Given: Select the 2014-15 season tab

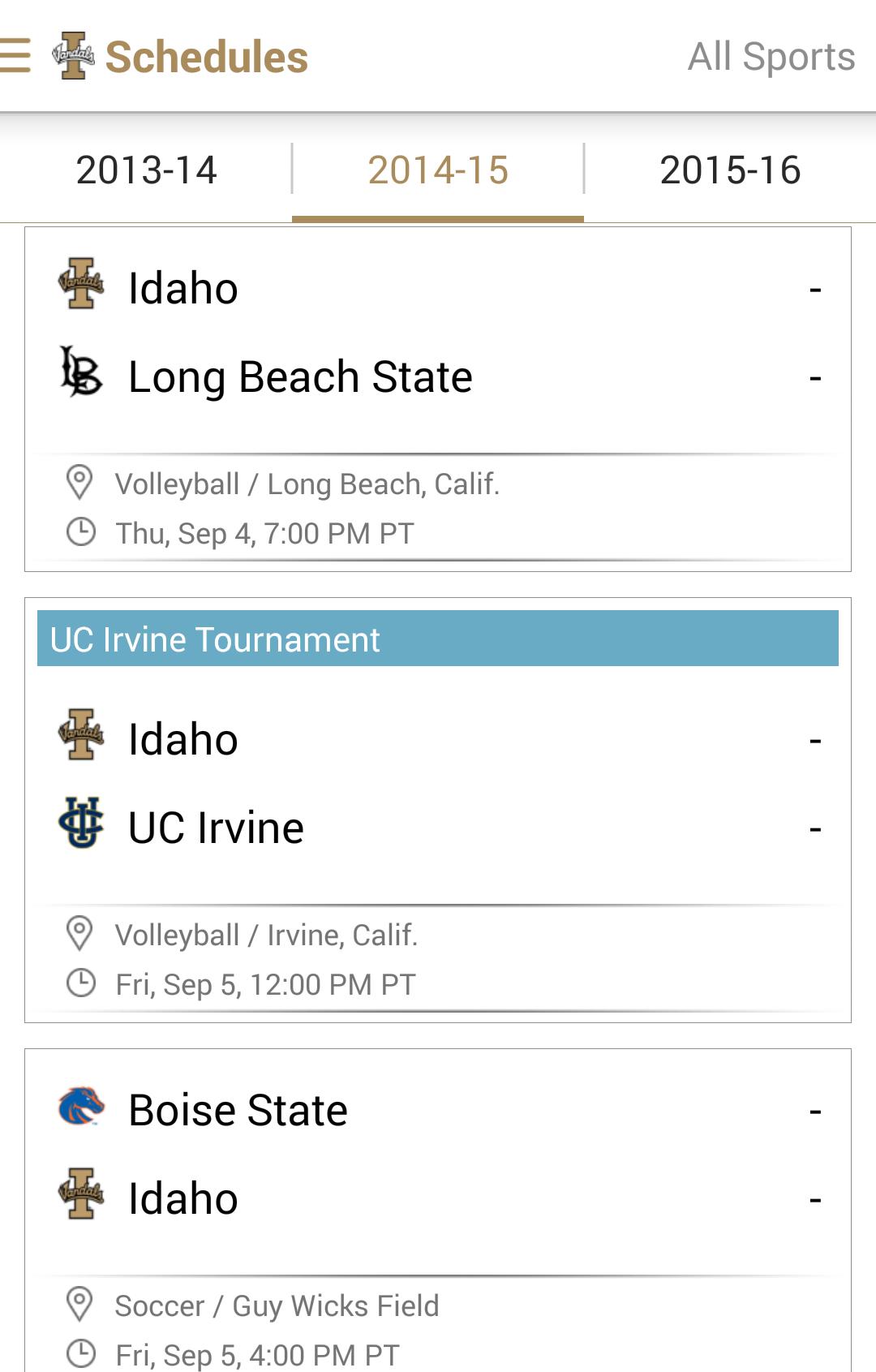Looking at the screenshot, I should 438,170.
